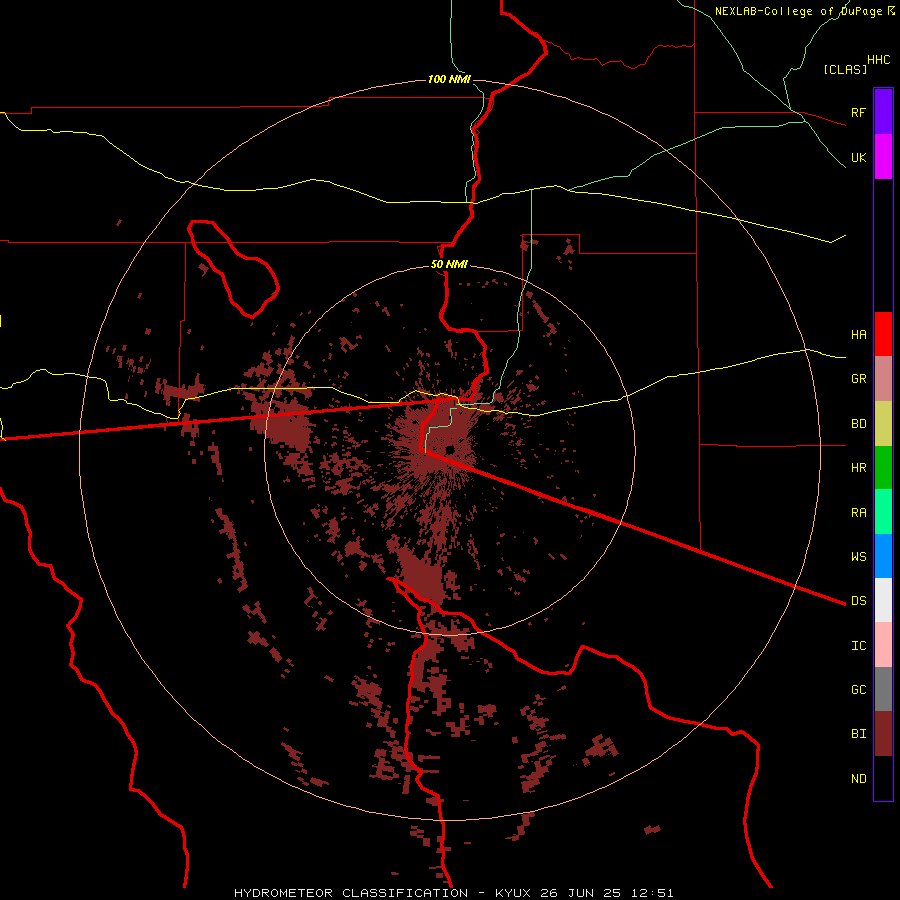Image resolution: width=900 pixels, height=900 pixels.
Task: Click the DS white legend swatch
Action: tap(883, 600)
